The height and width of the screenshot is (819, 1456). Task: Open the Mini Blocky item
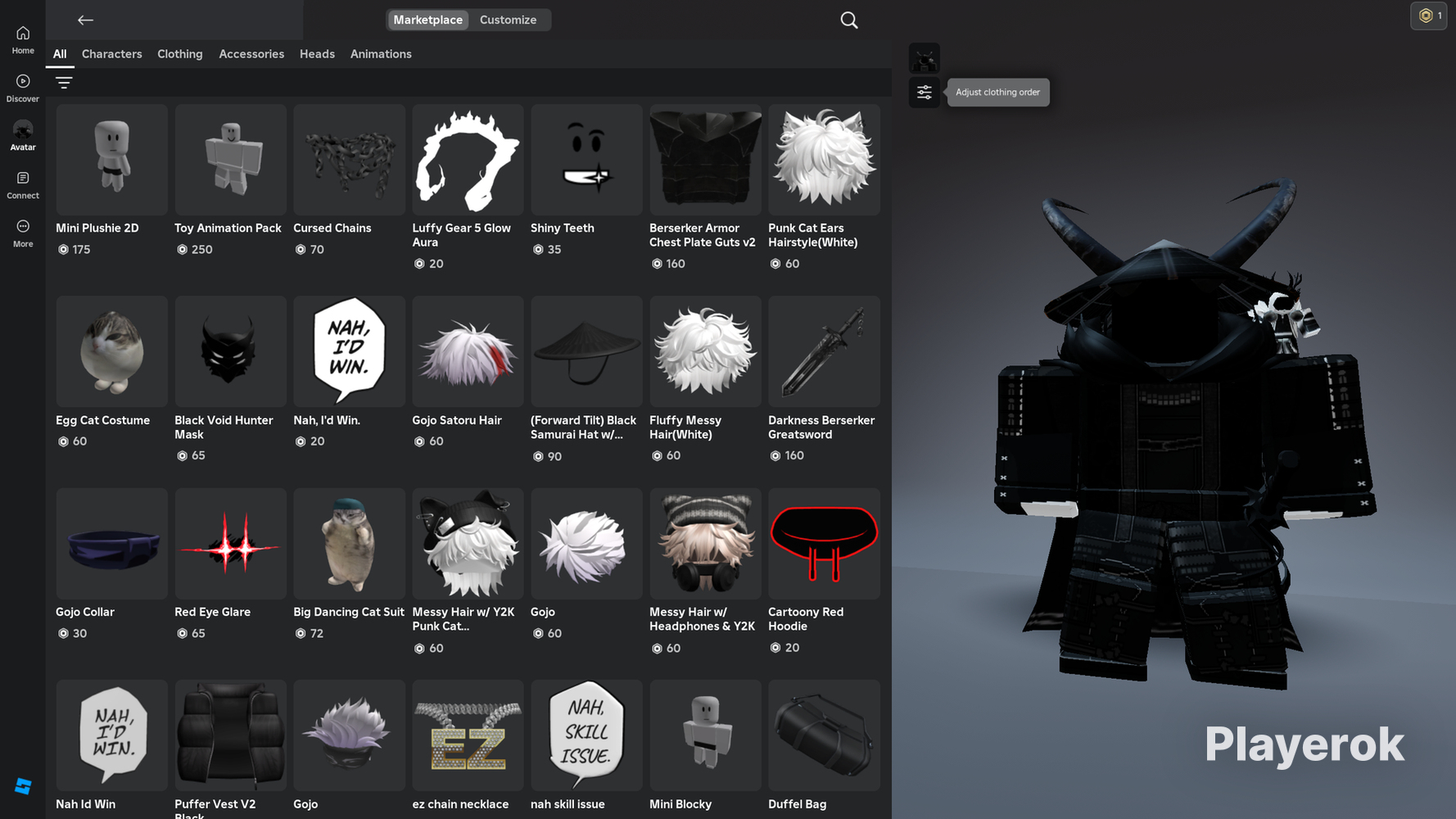click(x=706, y=735)
